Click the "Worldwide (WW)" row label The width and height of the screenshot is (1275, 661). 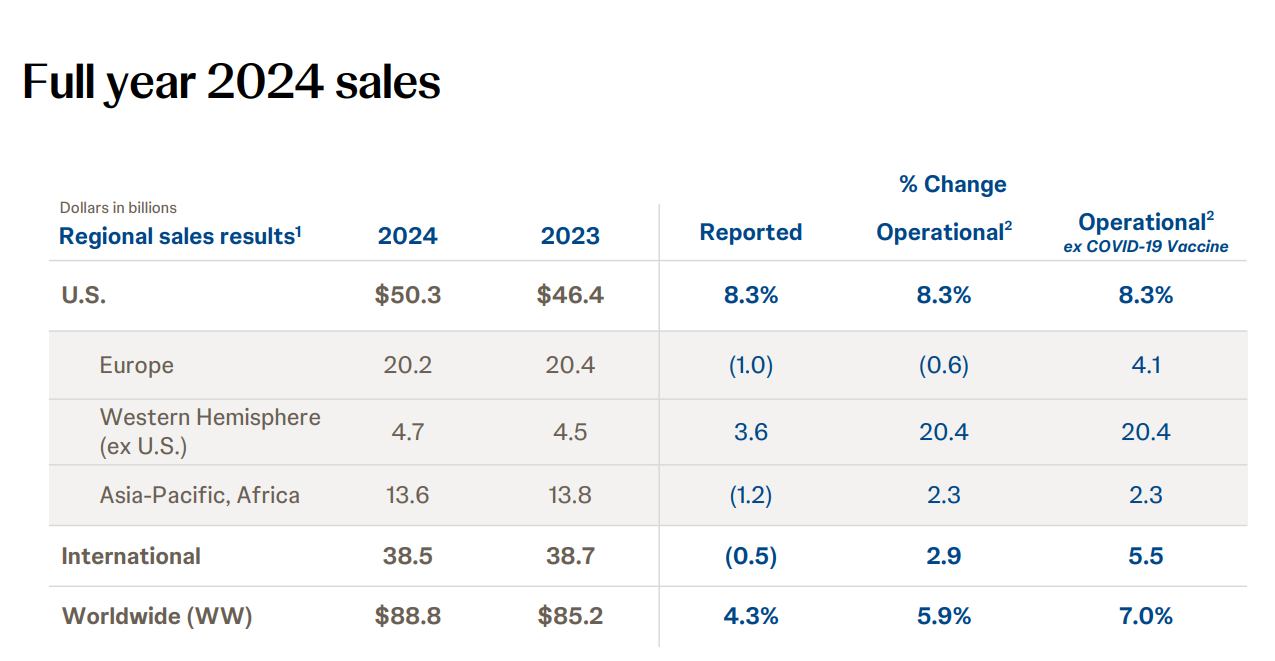coord(157,616)
